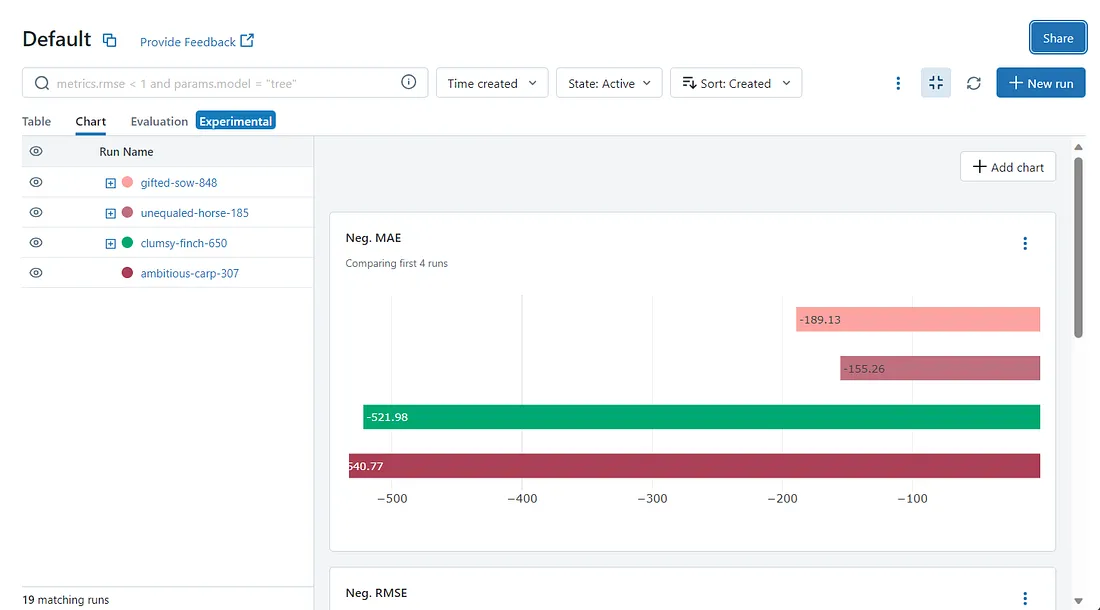This screenshot has height=610, width=1100.
Task: Expand the gifted-sow-848 run group
Action: [110, 183]
